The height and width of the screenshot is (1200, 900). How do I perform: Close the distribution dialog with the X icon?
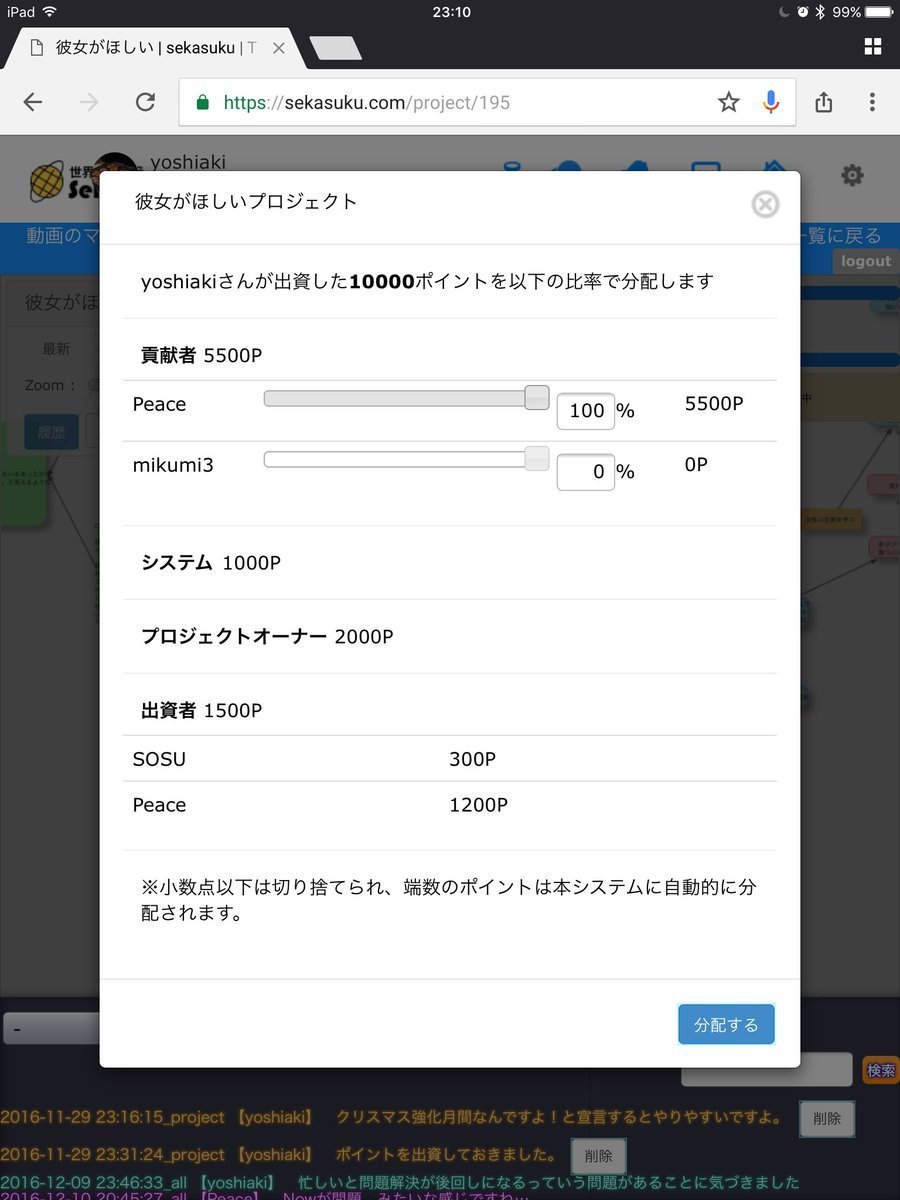tap(765, 205)
